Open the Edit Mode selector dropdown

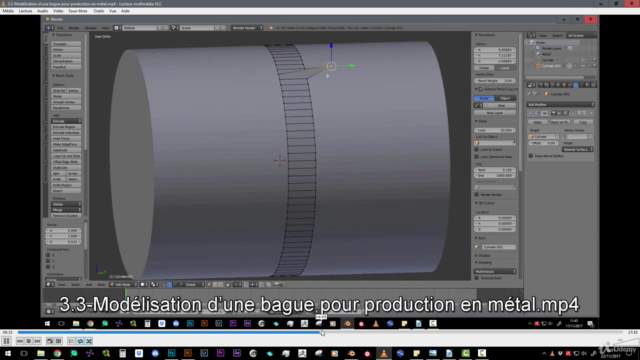123,284
